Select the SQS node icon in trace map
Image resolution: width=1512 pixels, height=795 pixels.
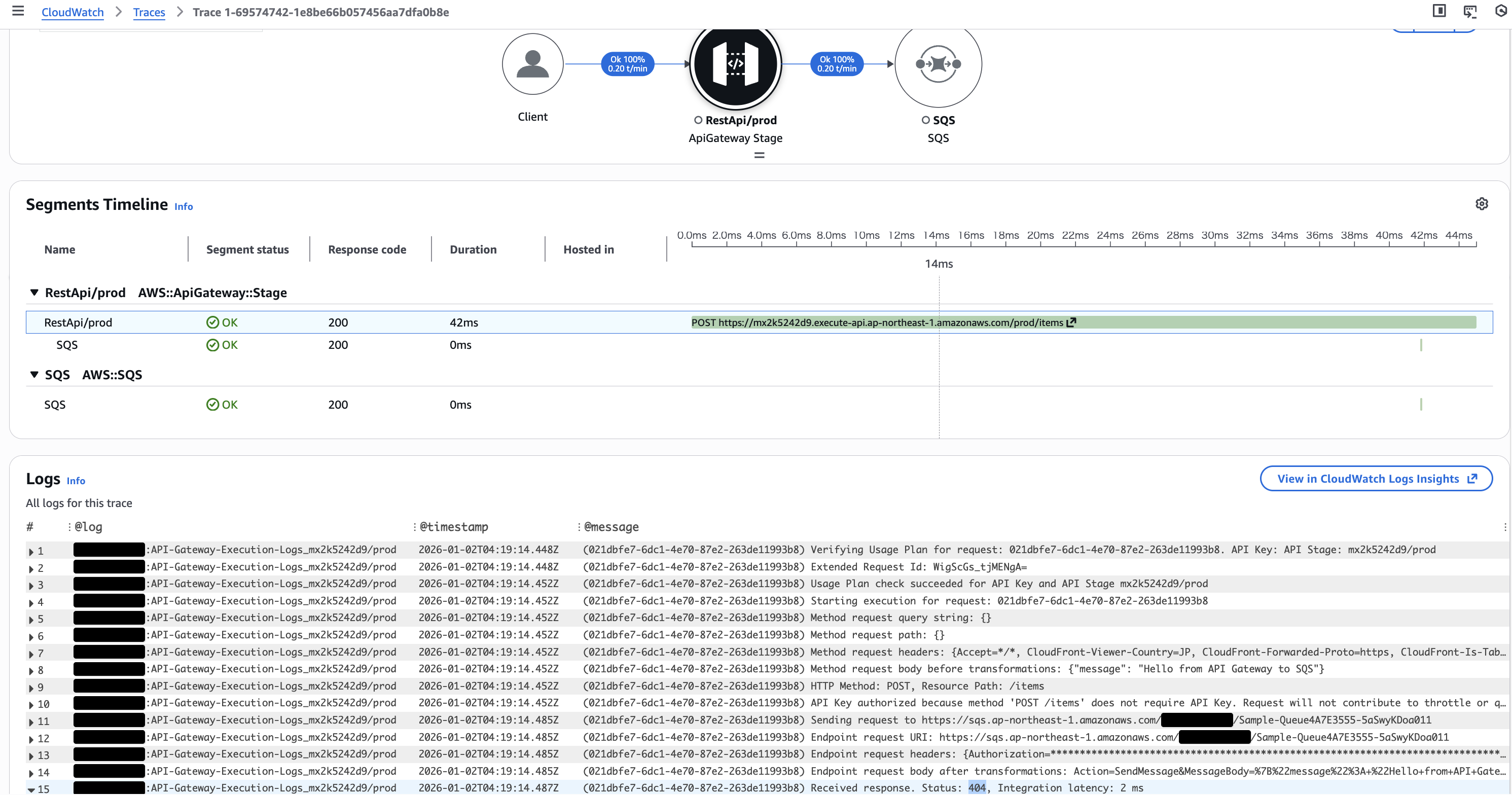(938, 64)
